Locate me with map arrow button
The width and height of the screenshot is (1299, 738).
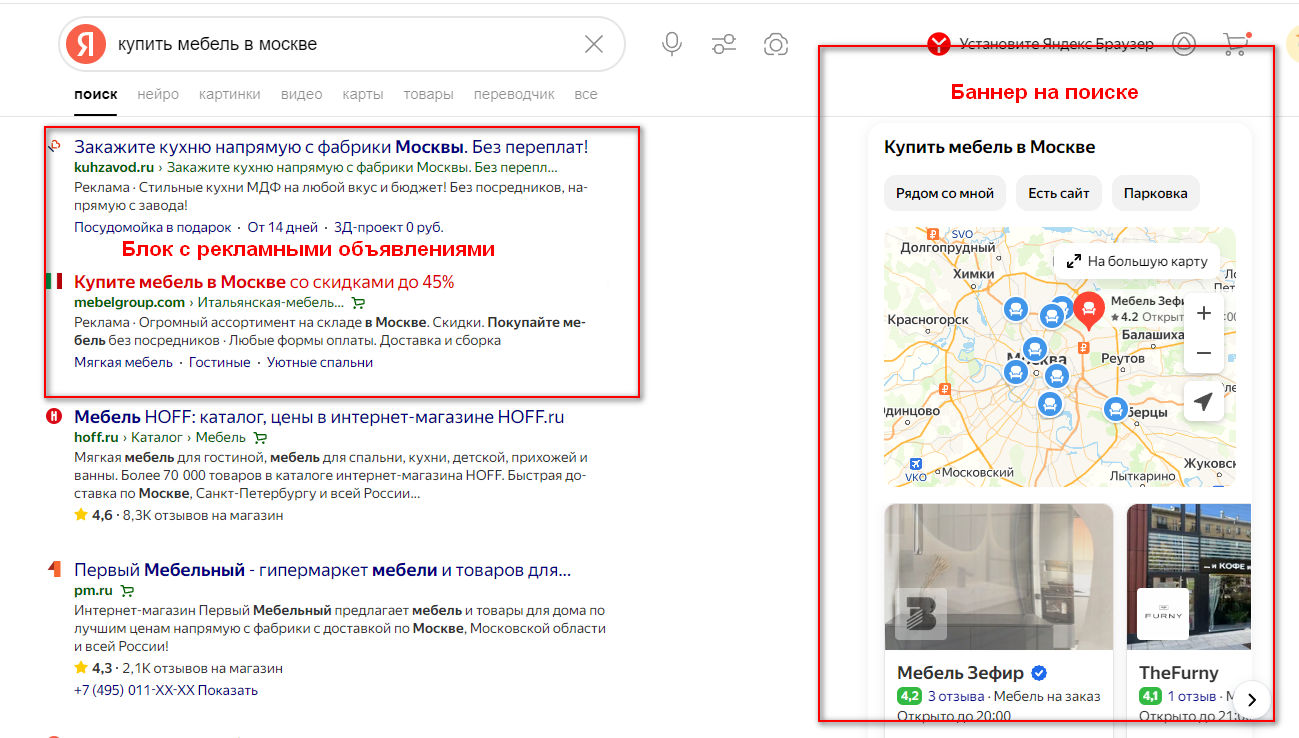pyautogui.click(x=1204, y=401)
